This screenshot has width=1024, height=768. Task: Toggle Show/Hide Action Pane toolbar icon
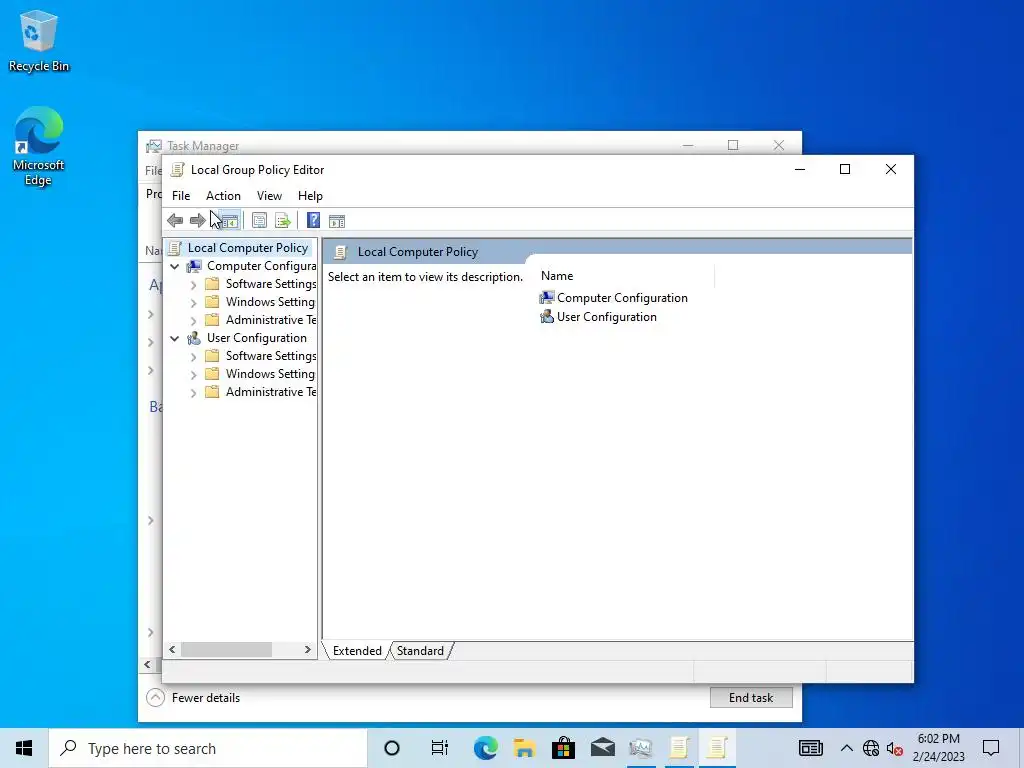click(x=337, y=221)
